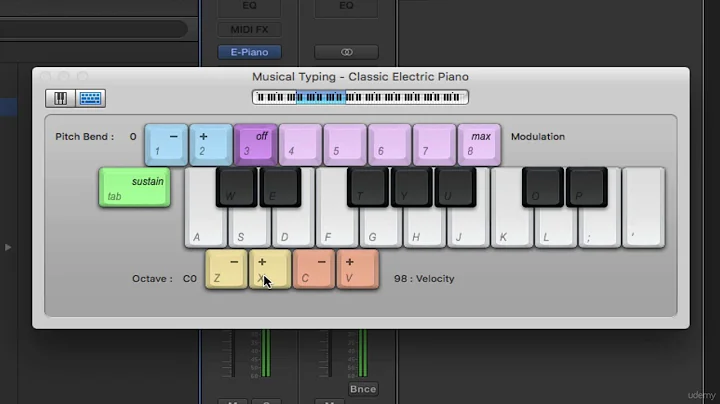720x404 pixels.
Task: Decrease velocity with the C key
Action: point(314,269)
